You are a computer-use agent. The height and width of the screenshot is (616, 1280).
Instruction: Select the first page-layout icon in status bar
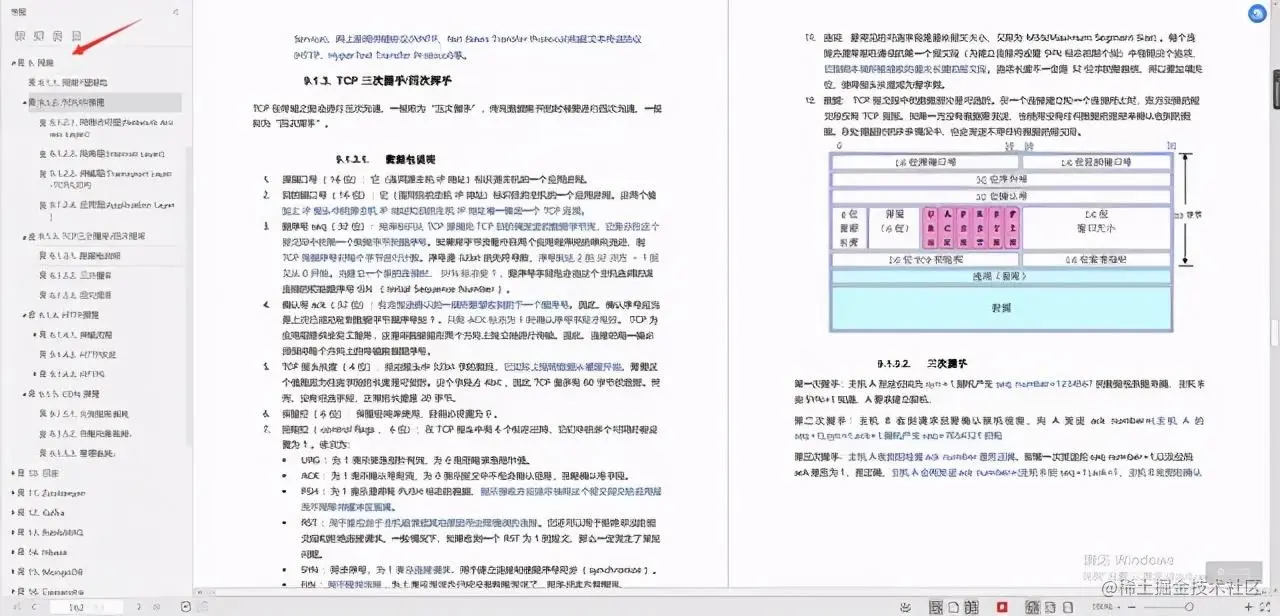(935, 607)
